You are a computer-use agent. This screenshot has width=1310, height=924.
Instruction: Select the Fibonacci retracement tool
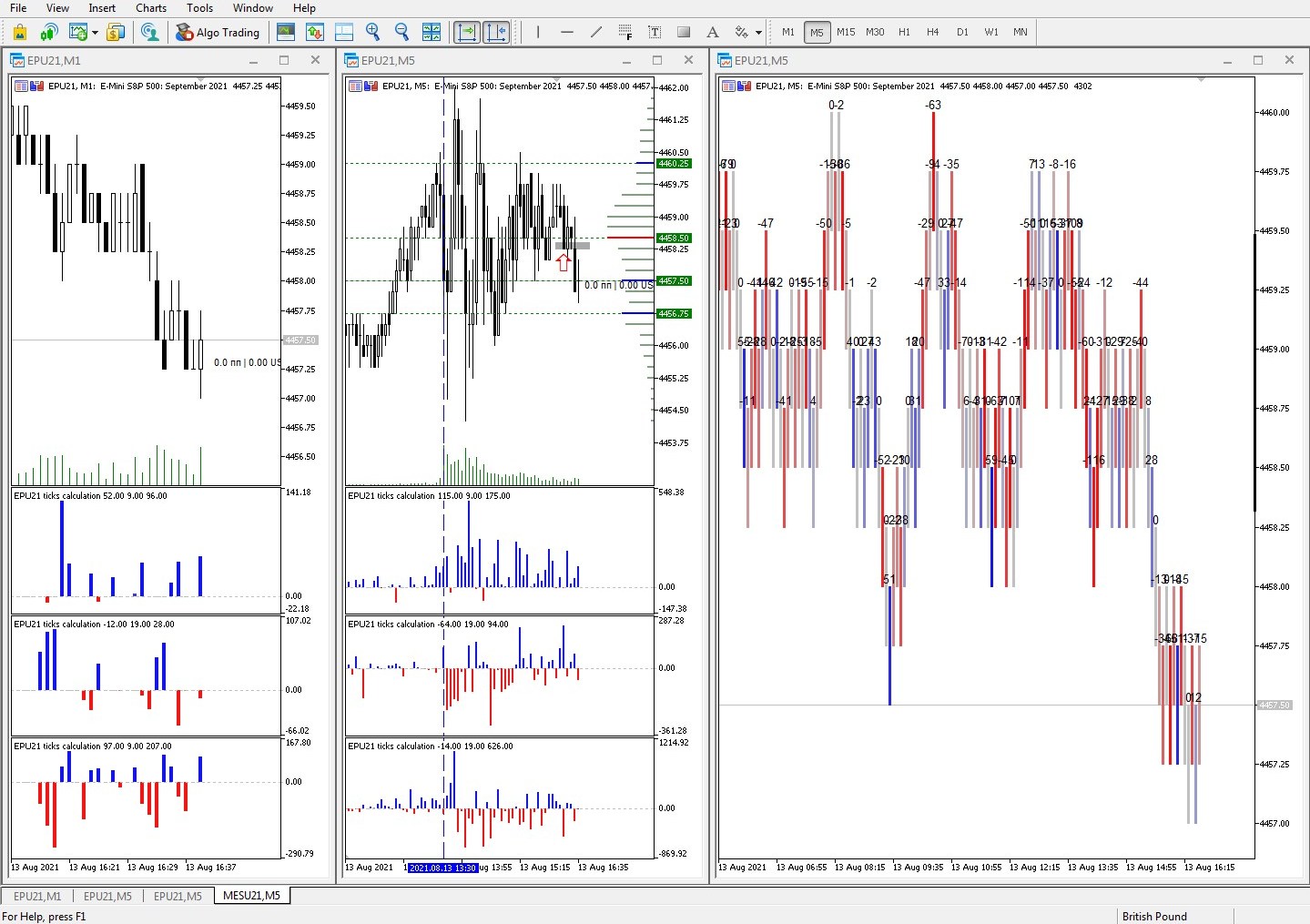pos(625,32)
